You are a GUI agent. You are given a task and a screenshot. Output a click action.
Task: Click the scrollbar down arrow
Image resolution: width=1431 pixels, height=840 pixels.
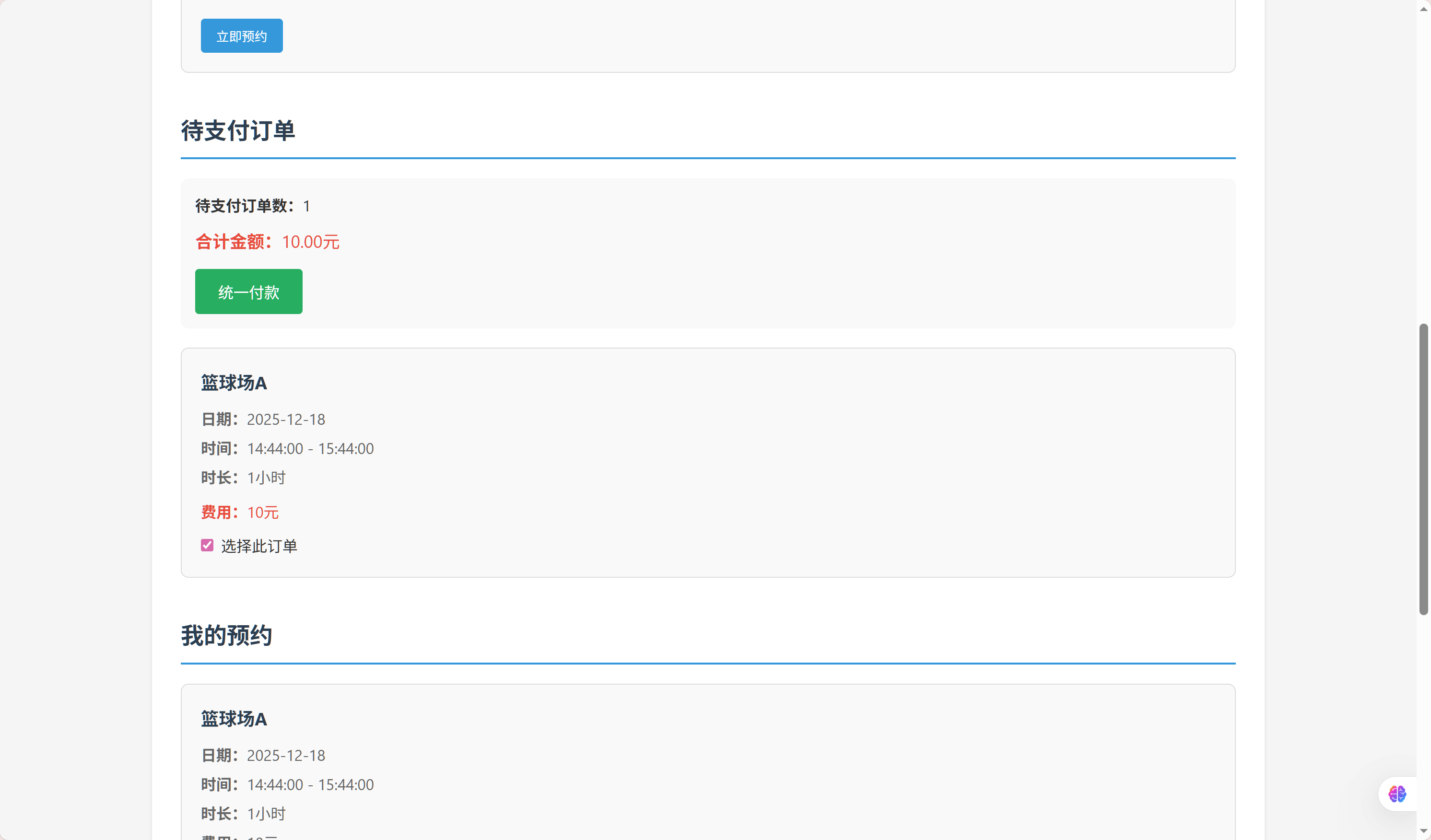coord(1424,831)
